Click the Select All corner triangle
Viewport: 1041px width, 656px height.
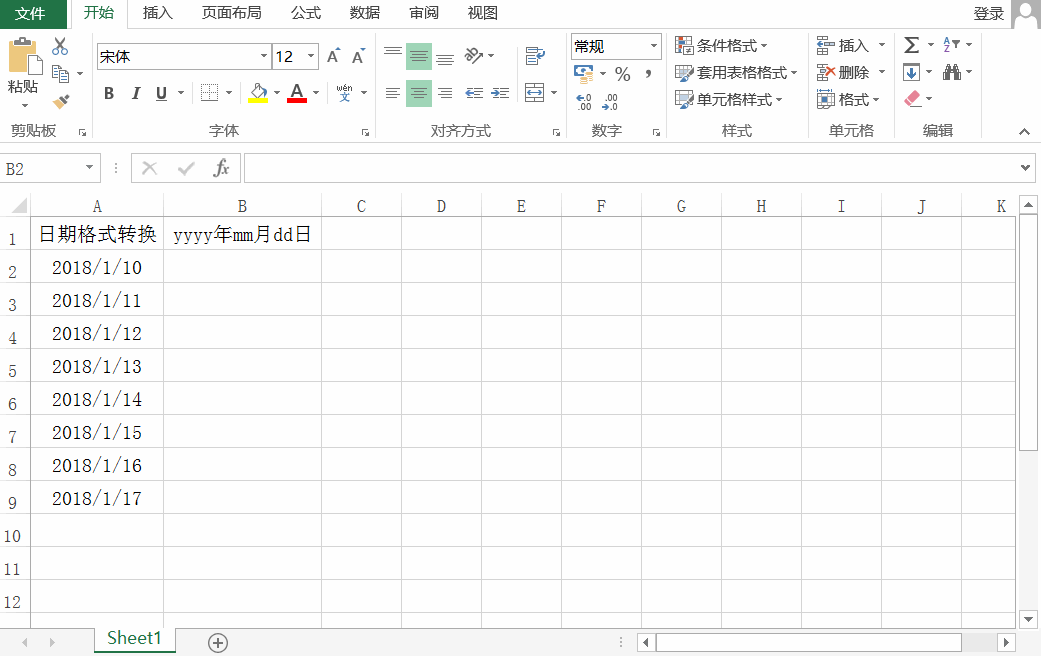point(19,205)
